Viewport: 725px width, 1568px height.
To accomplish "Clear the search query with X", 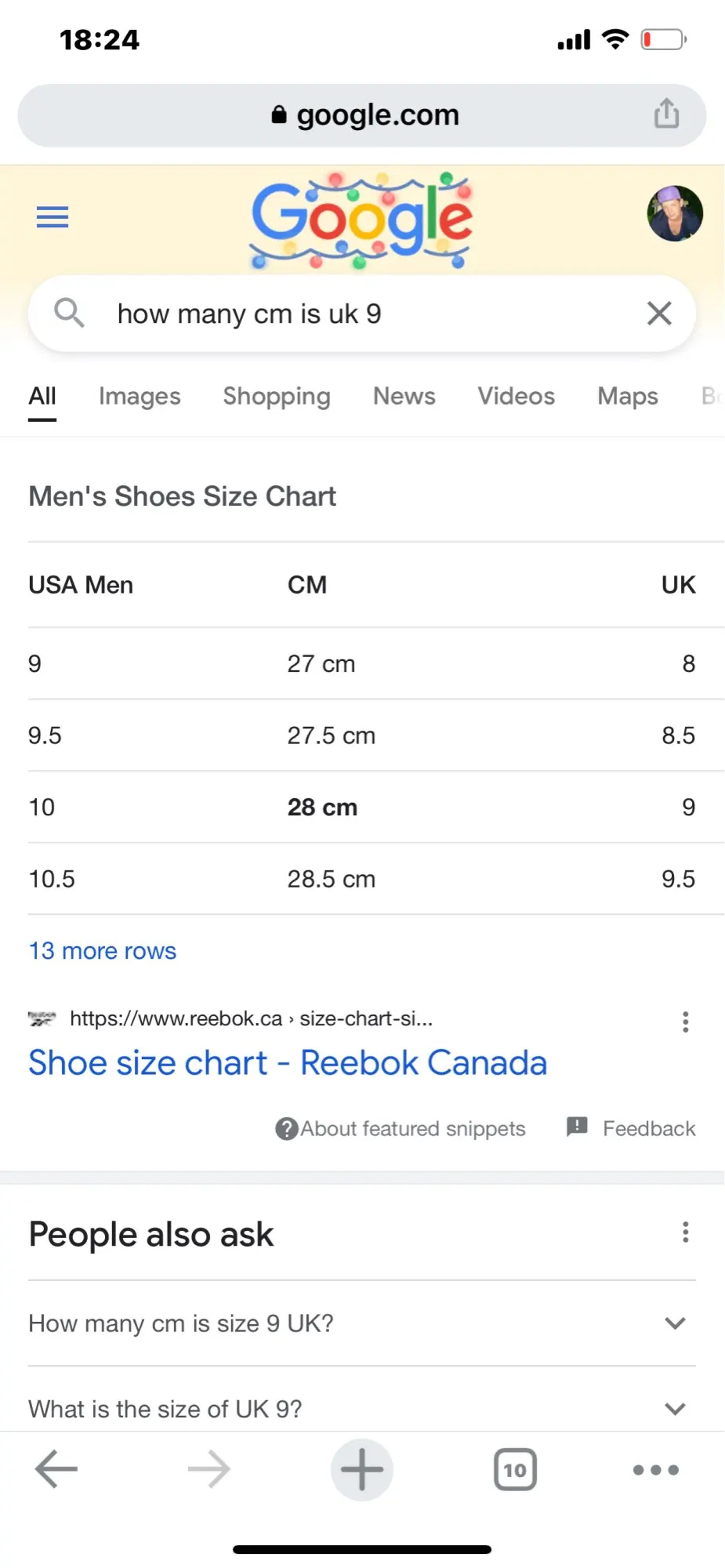I will point(659,314).
